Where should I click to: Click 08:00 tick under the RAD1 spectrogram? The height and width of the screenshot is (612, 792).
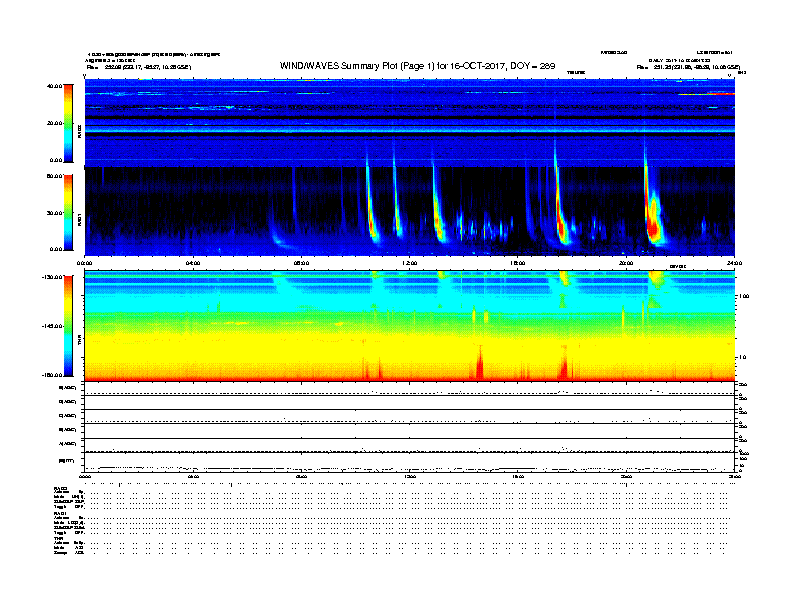[x=301, y=263]
